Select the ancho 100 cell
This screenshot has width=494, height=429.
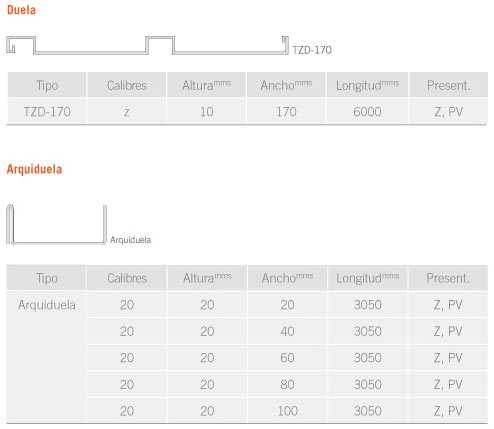[287, 411]
